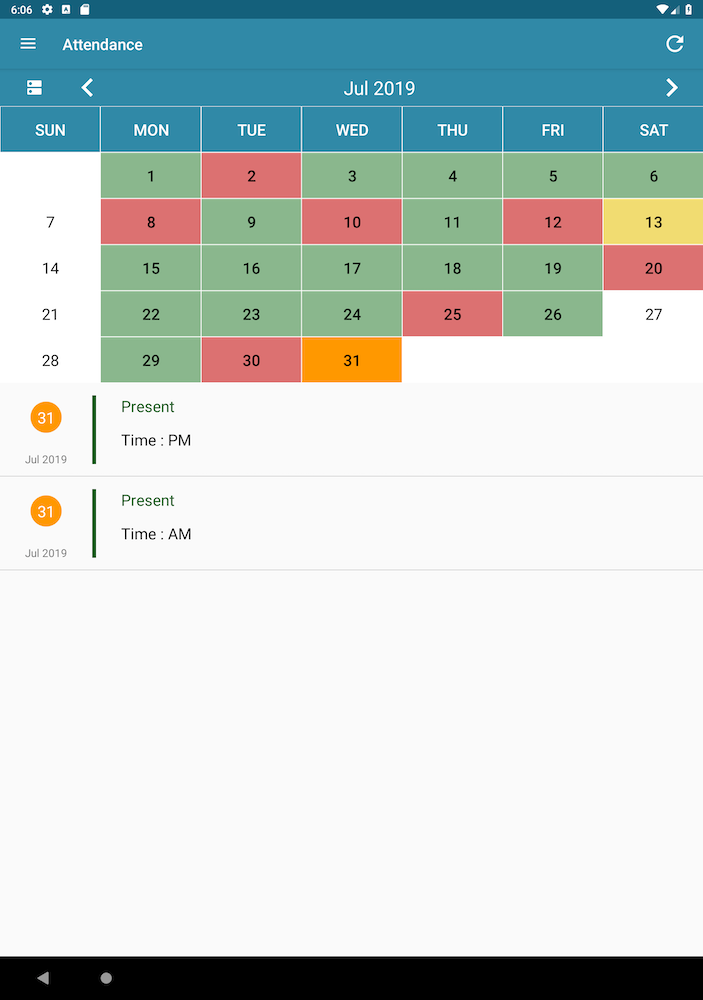Screen dimensions: 703x1000
Task: Go to next month
Action: [672, 88]
